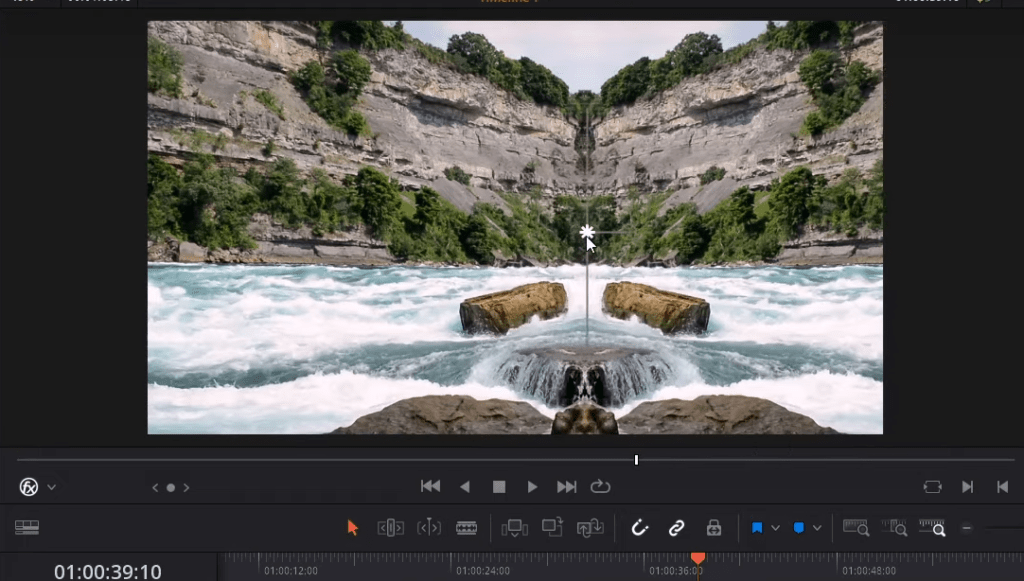Click the Detail Zoom icon

tap(894, 527)
